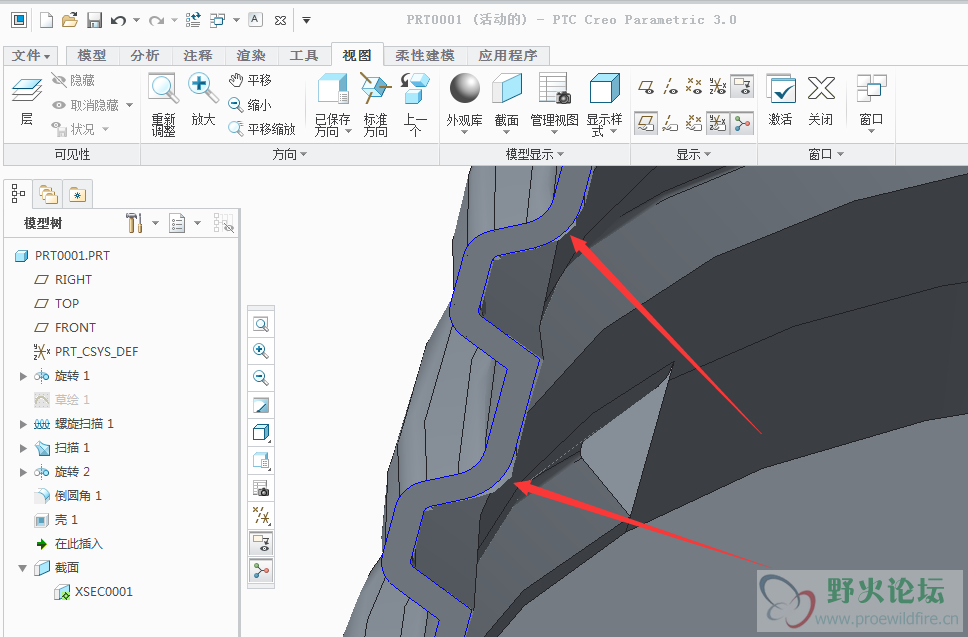Image resolution: width=968 pixels, height=637 pixels.
Task: Open the Windows (窗口) dropdown button
Action: coord(871,104)
